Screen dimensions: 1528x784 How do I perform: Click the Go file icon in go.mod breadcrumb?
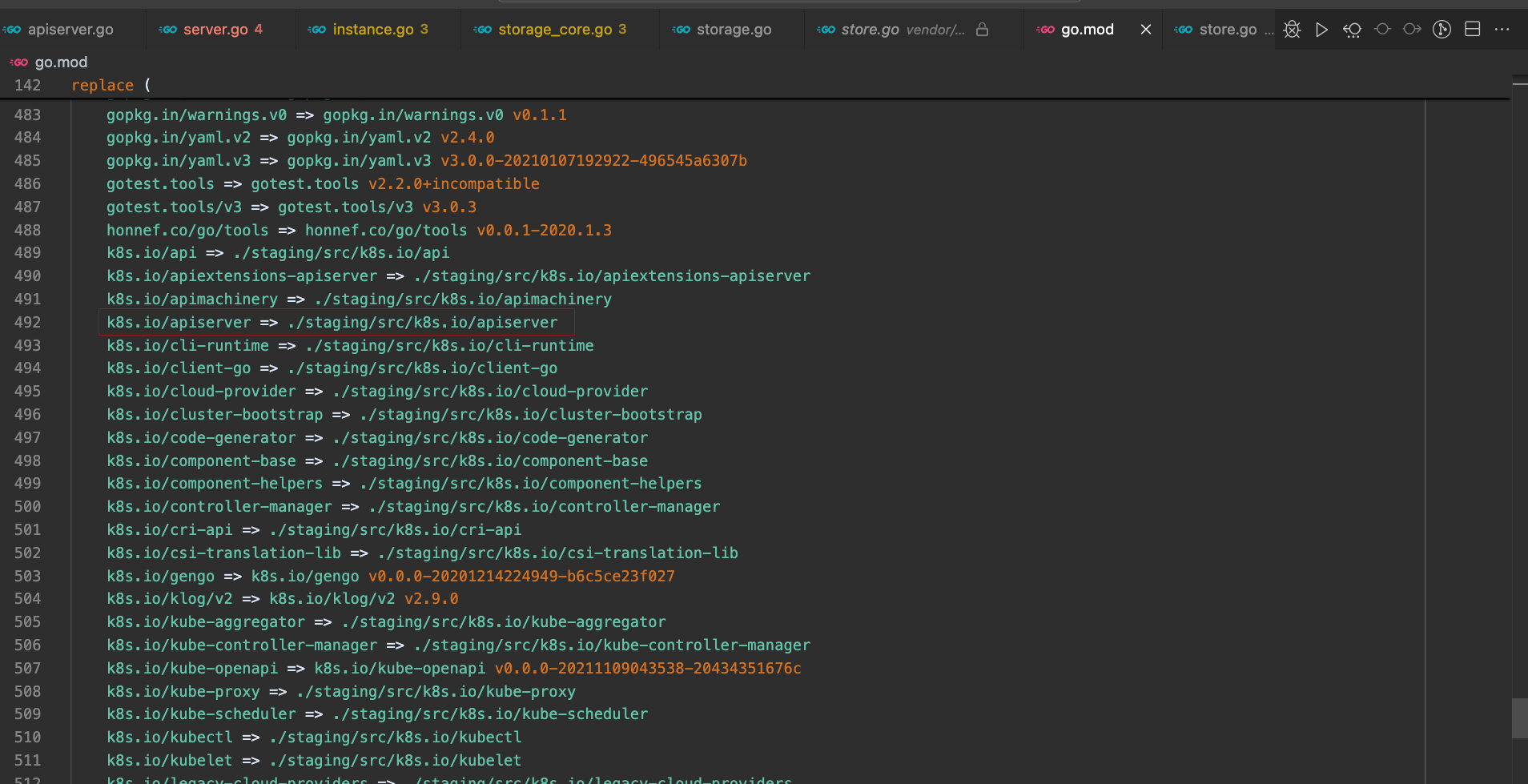(18, 62)
